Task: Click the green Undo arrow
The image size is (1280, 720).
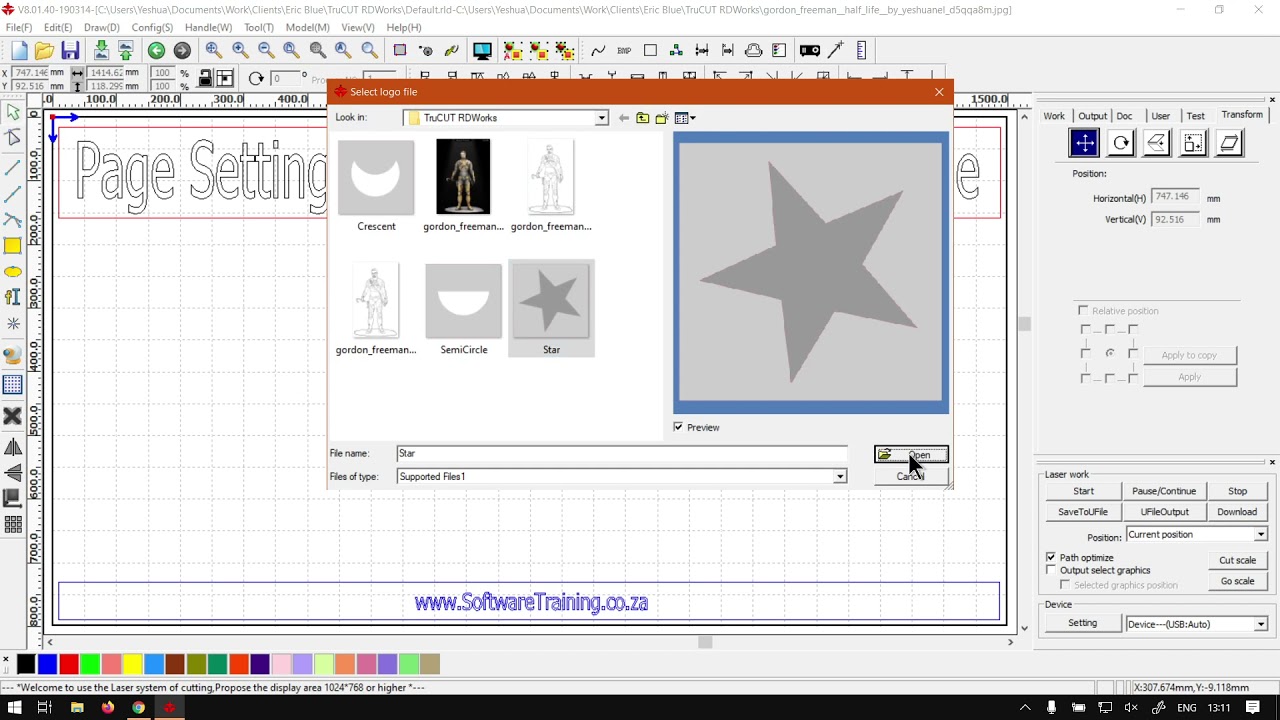Action: tap(156, 50)
